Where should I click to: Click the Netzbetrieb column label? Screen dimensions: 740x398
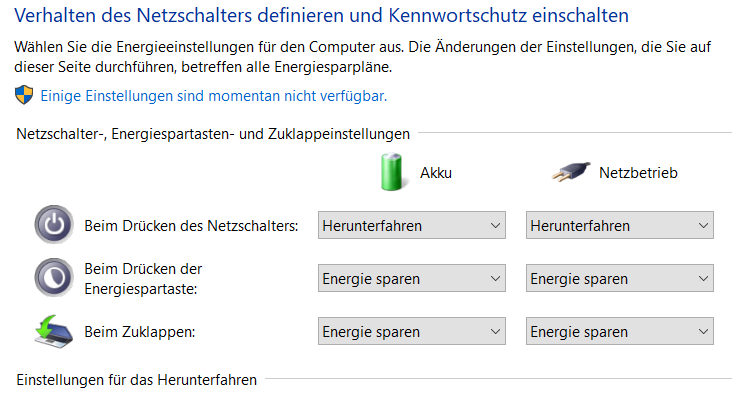(638, 173)
